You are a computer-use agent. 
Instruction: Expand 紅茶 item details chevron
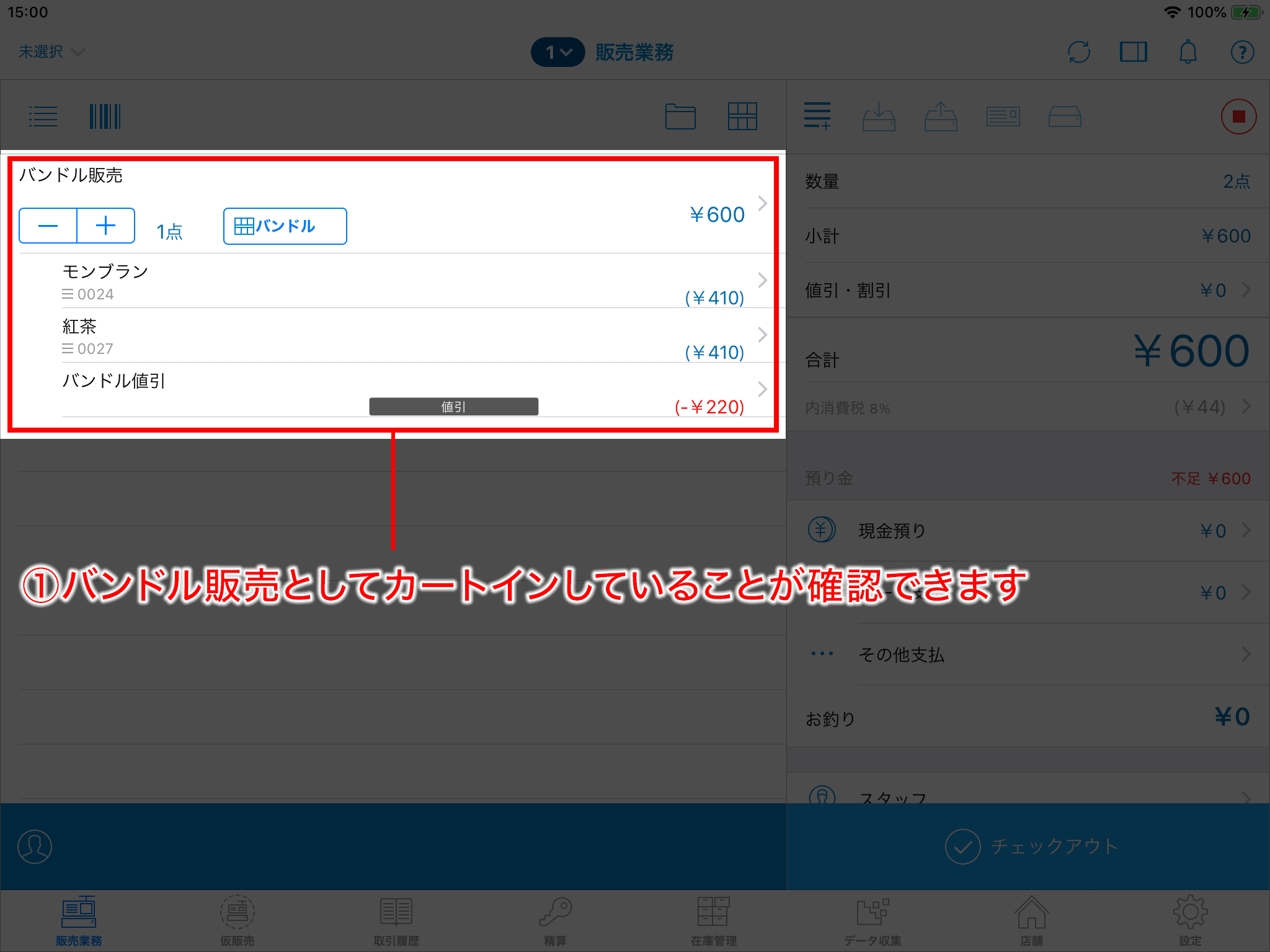click(x=765, y=337)
